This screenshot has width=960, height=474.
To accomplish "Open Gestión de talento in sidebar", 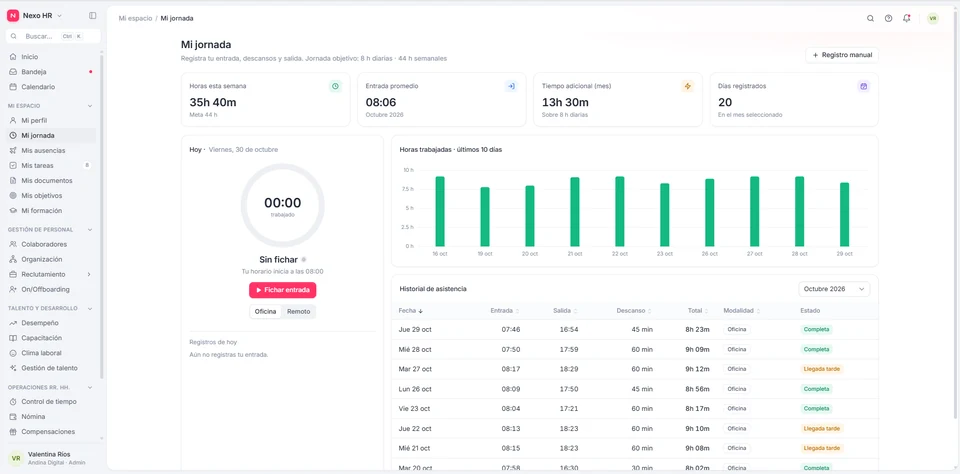I will click(x=51, y=368).
